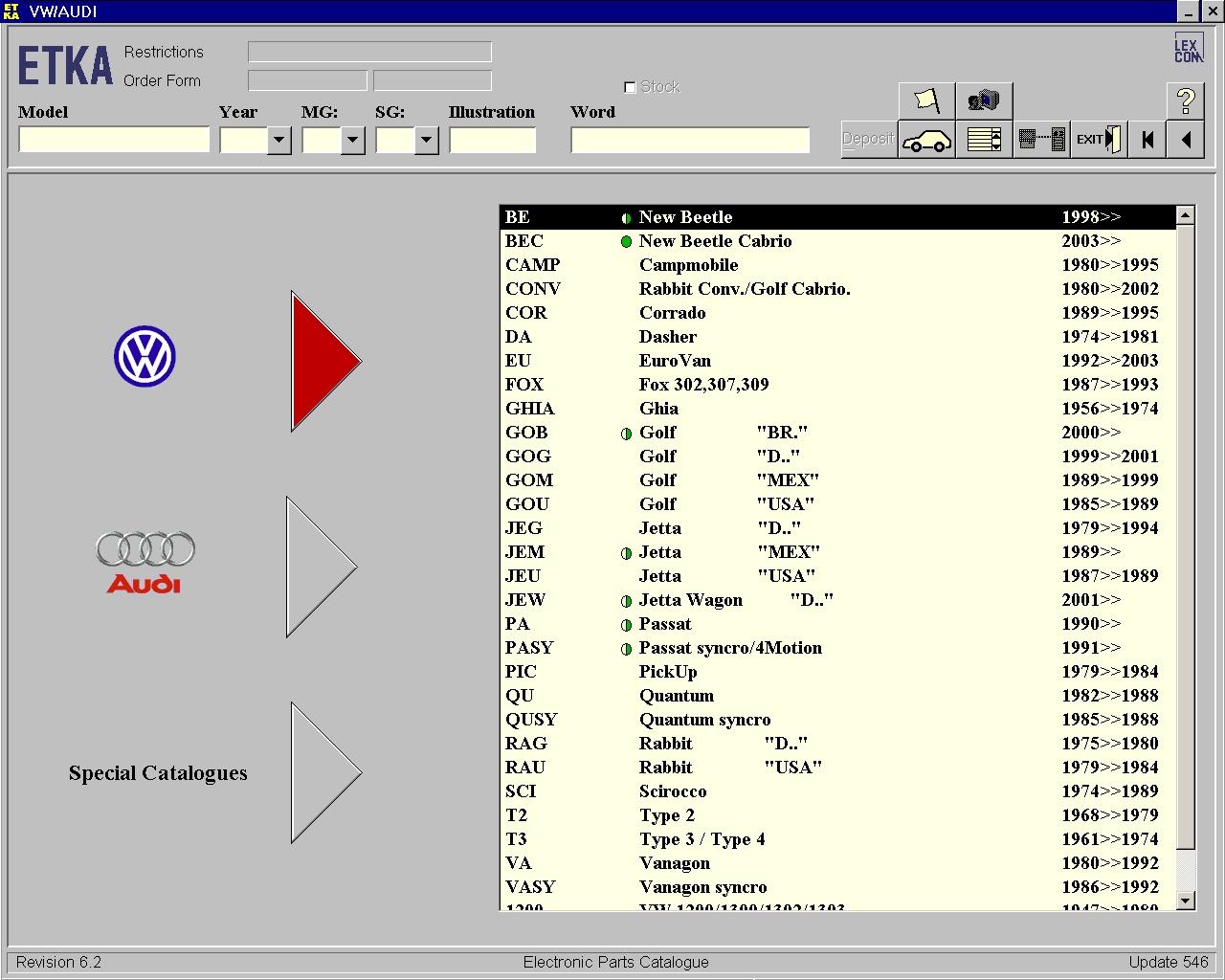Click the gray arrow beside the Audi logo
Viewport: 1225px width, 980px height.
tap(323, 567)
